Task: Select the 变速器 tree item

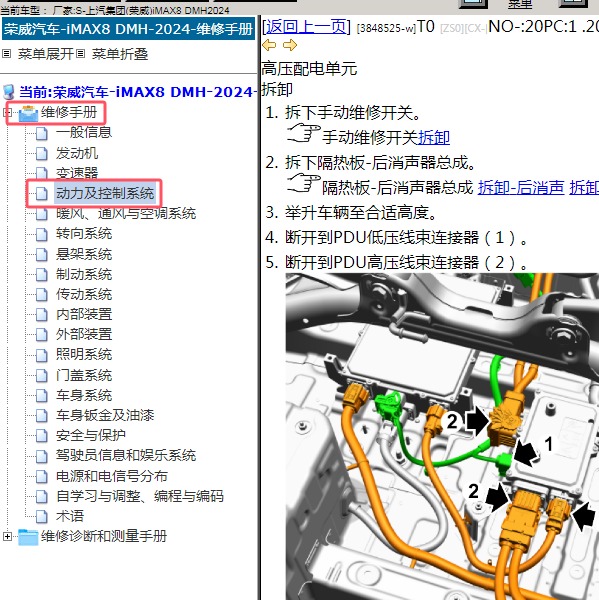Action: pos(77,173)
